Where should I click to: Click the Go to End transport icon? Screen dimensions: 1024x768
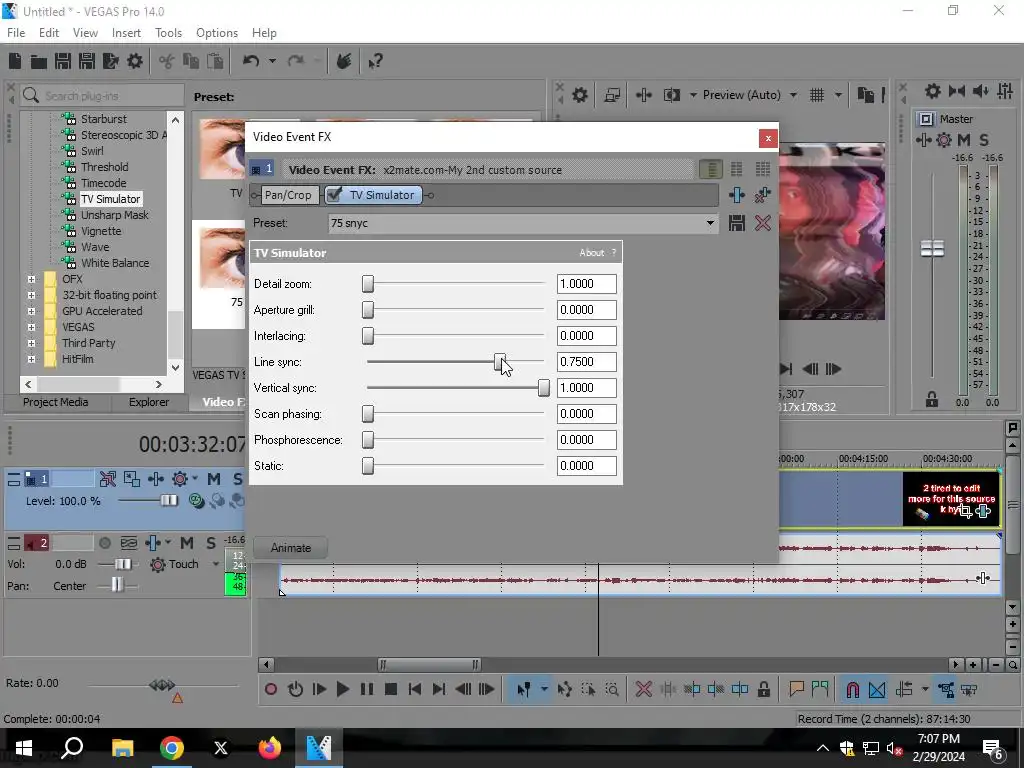coord(439,689)
